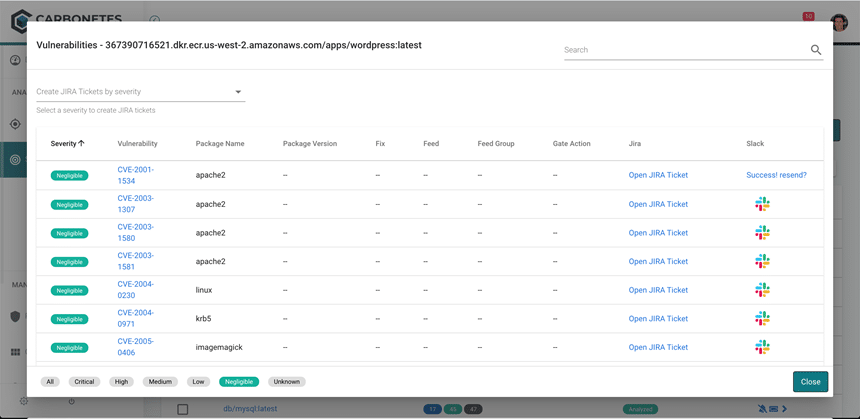Screen dimensions: 860x419
Task: Click the Gate Action column header
Action: (x=572, y=144)
